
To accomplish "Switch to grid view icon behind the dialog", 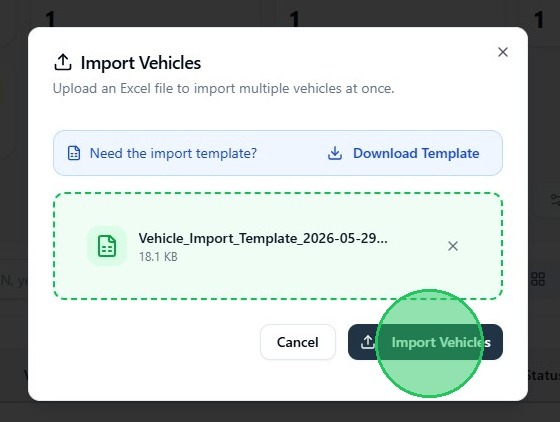I will click(538, 279).
